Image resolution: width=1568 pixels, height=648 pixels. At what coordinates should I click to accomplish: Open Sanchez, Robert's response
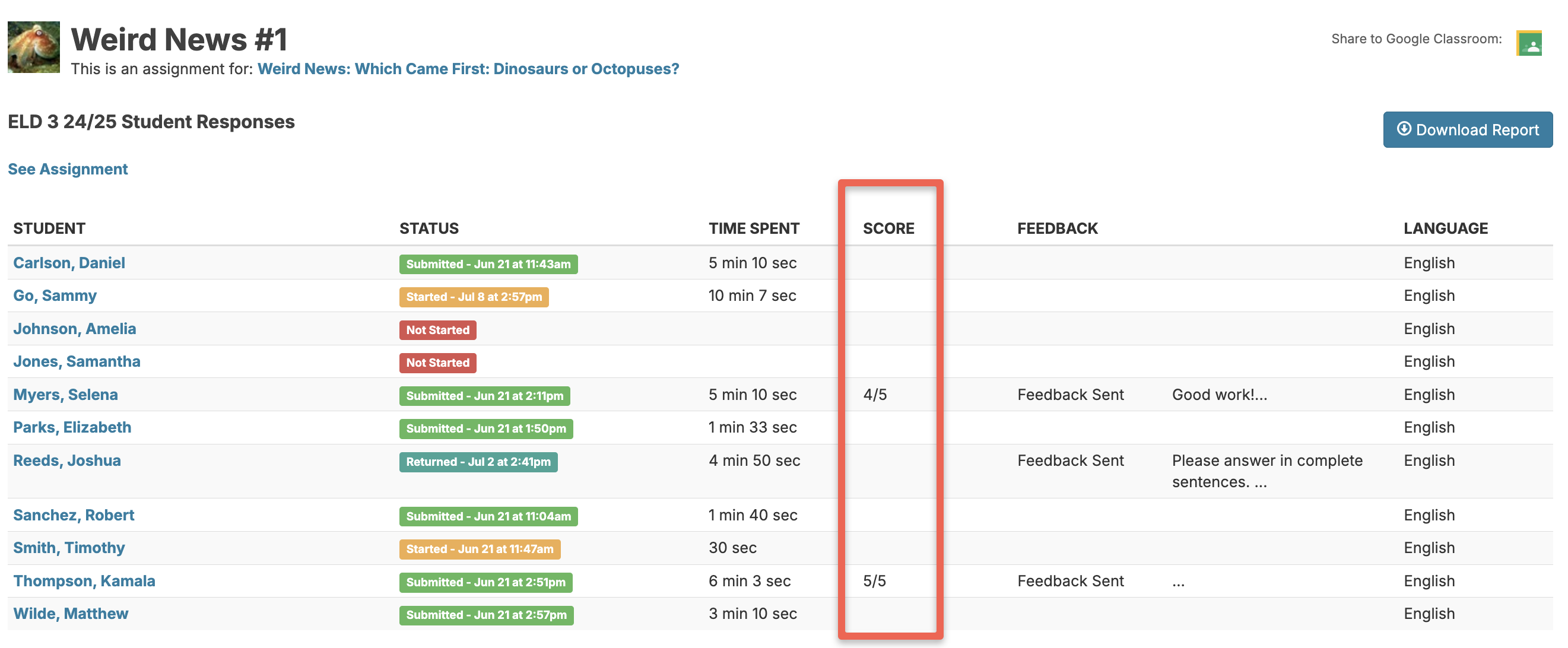coord(74,515)
